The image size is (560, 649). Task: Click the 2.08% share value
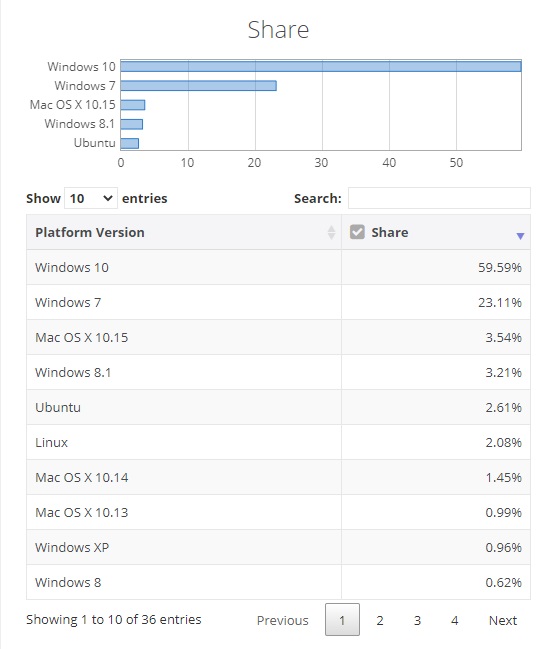pos(503,442)
